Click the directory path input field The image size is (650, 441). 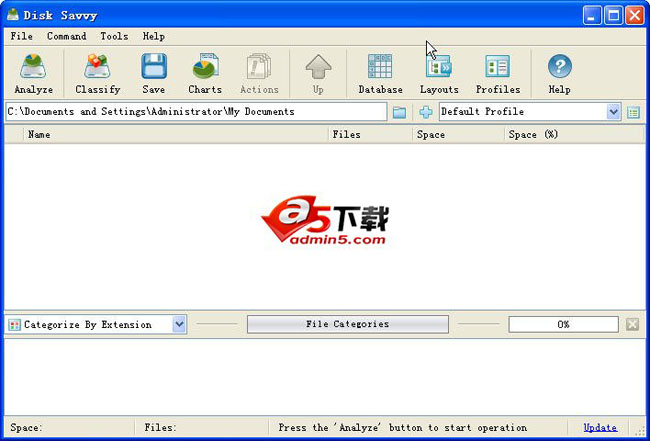(196, 112)
